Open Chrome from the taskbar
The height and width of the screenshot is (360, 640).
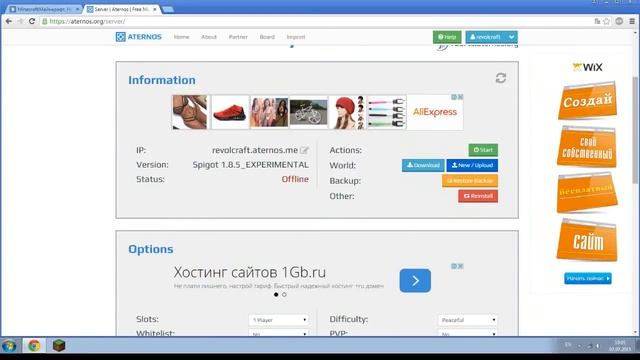click(34, 346)
